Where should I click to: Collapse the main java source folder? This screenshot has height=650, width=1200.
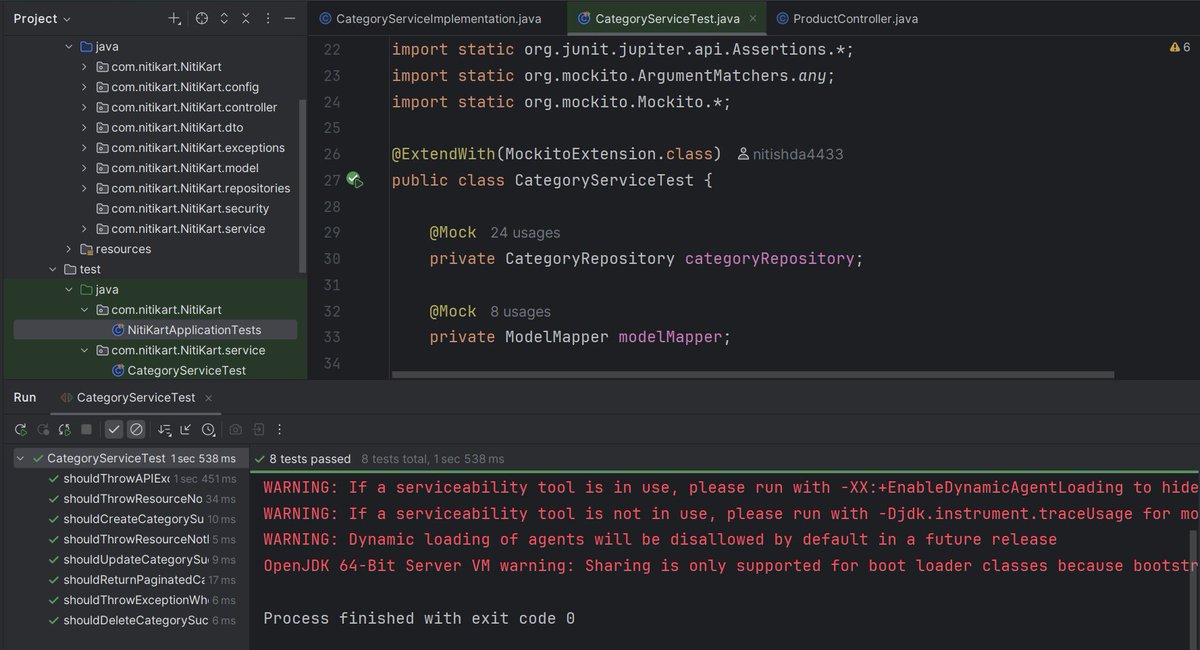(x=70, y=47)
